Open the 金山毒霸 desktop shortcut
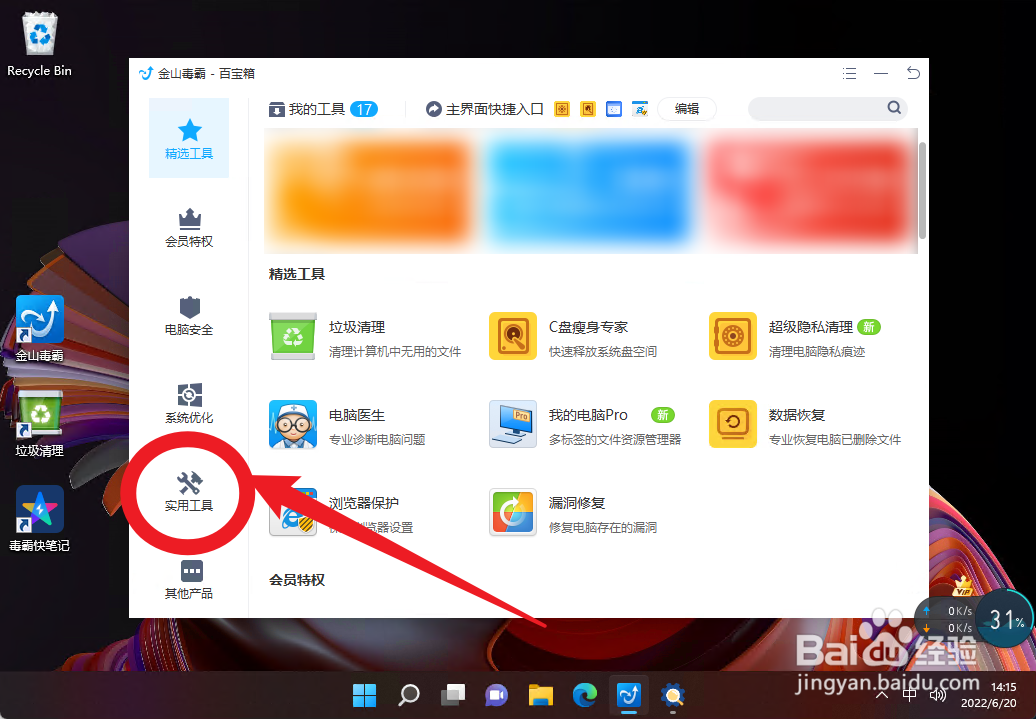1036x719 pixels. pos(40,328)
